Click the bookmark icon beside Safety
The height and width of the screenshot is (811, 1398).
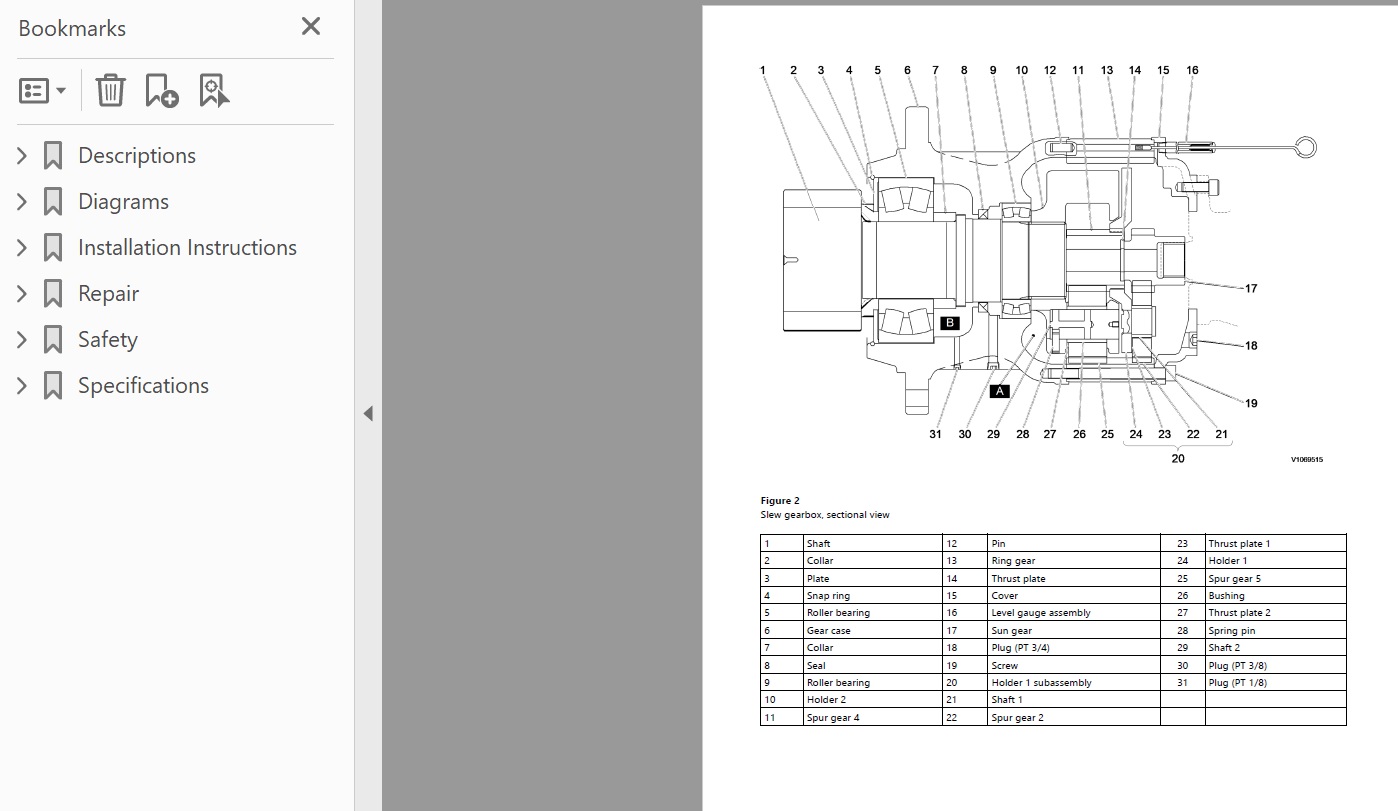[53, 340]
